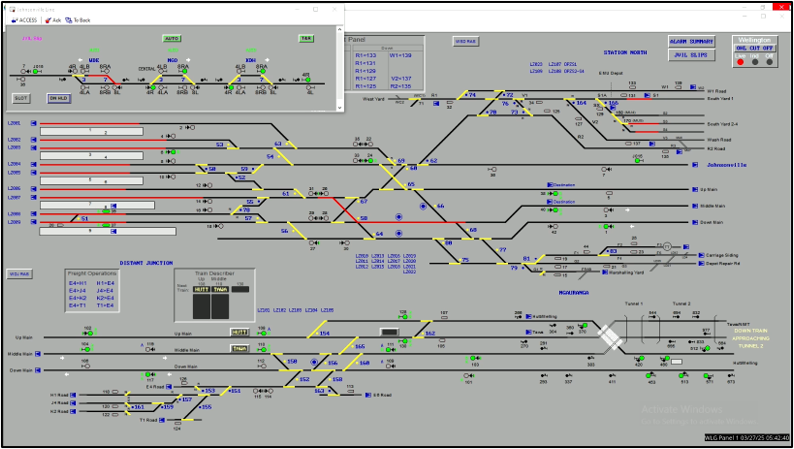Screen dimensions: 794x449
Task: Click the TAWA berth on Middle Main track
Action: [x=239, y=349]
